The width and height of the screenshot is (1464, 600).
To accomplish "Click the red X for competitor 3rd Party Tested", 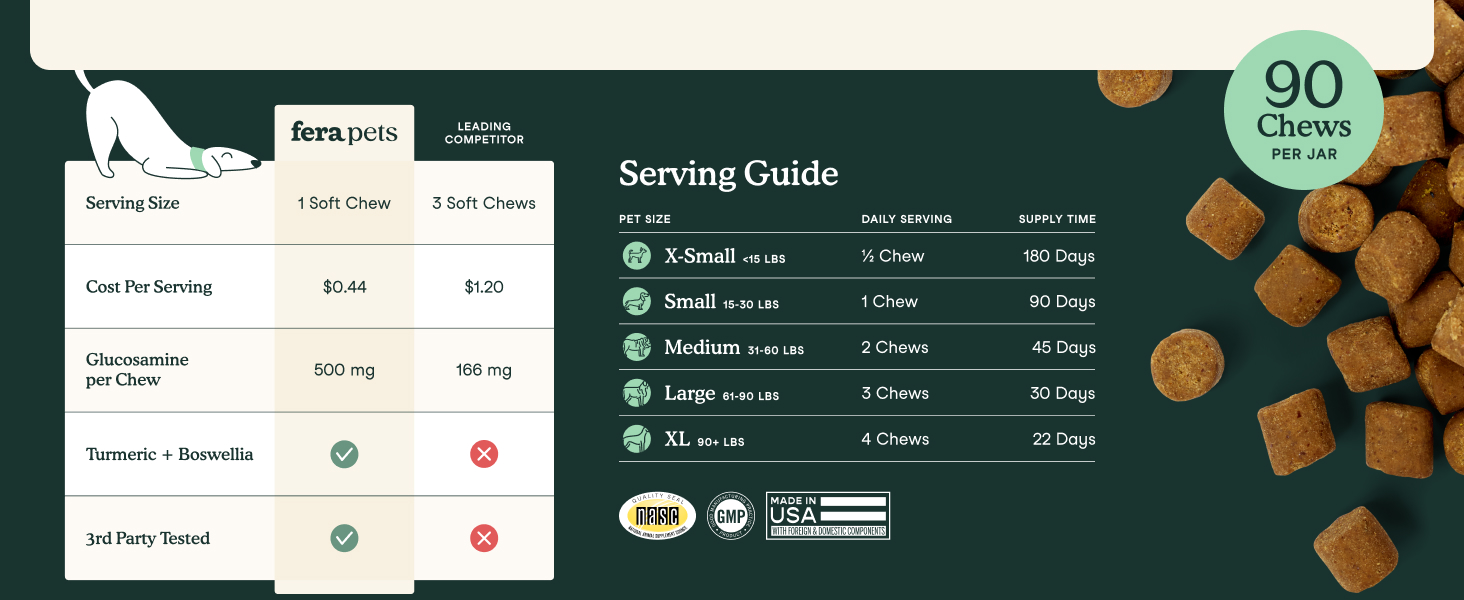I will 484,538.
